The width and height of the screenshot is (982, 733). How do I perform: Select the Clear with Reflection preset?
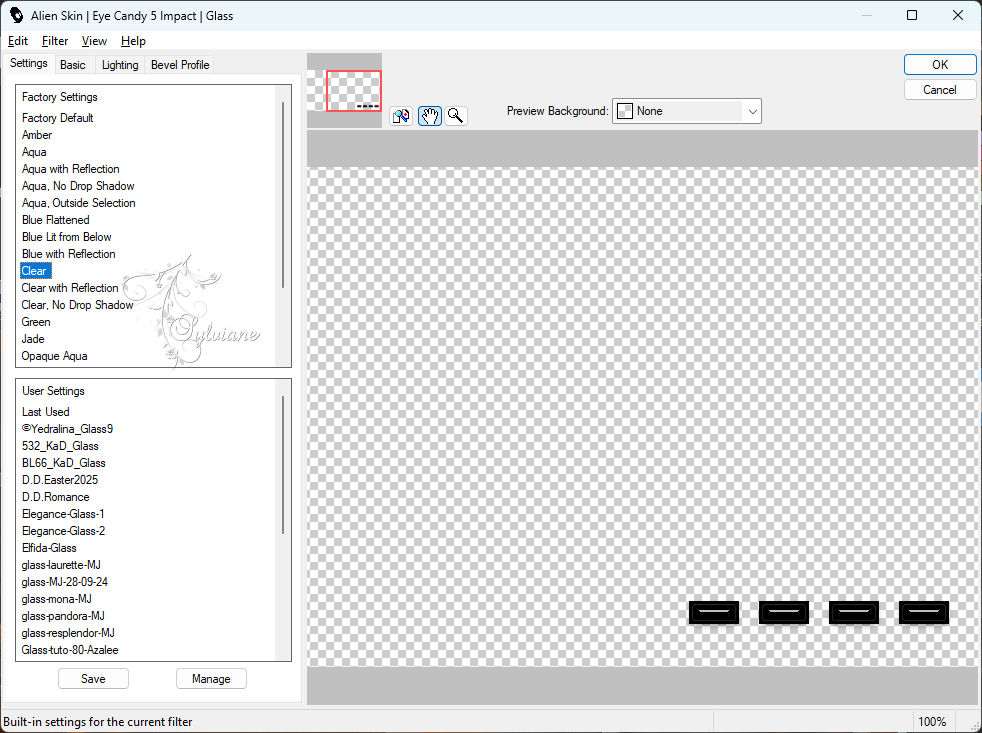coord(70,288)
